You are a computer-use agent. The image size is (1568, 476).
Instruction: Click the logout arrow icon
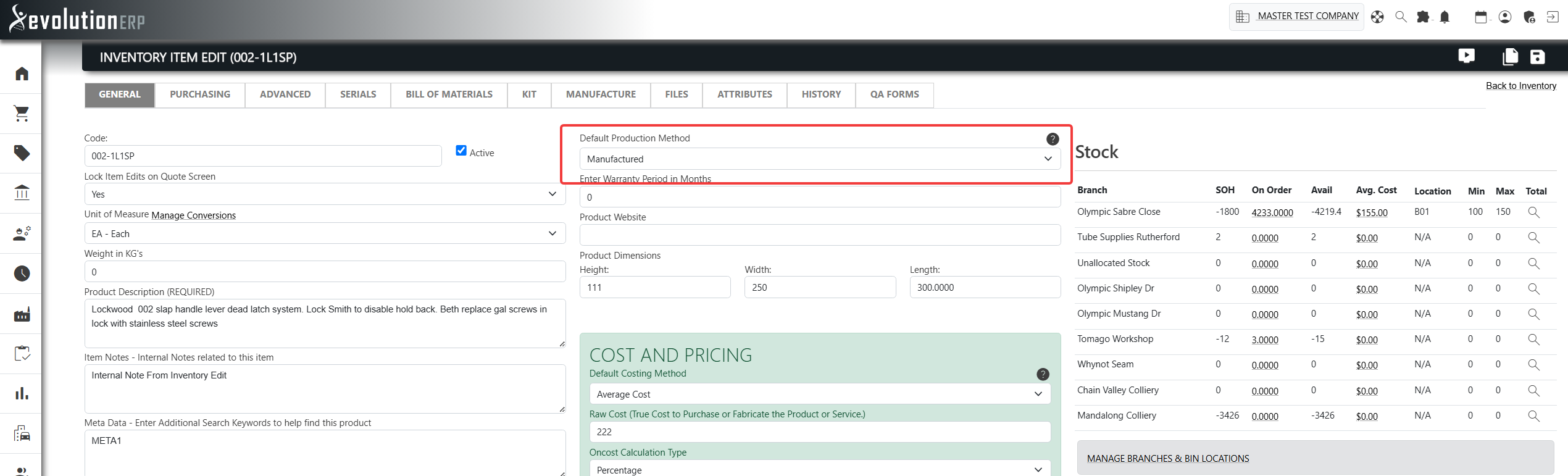tap(1553, 17)
